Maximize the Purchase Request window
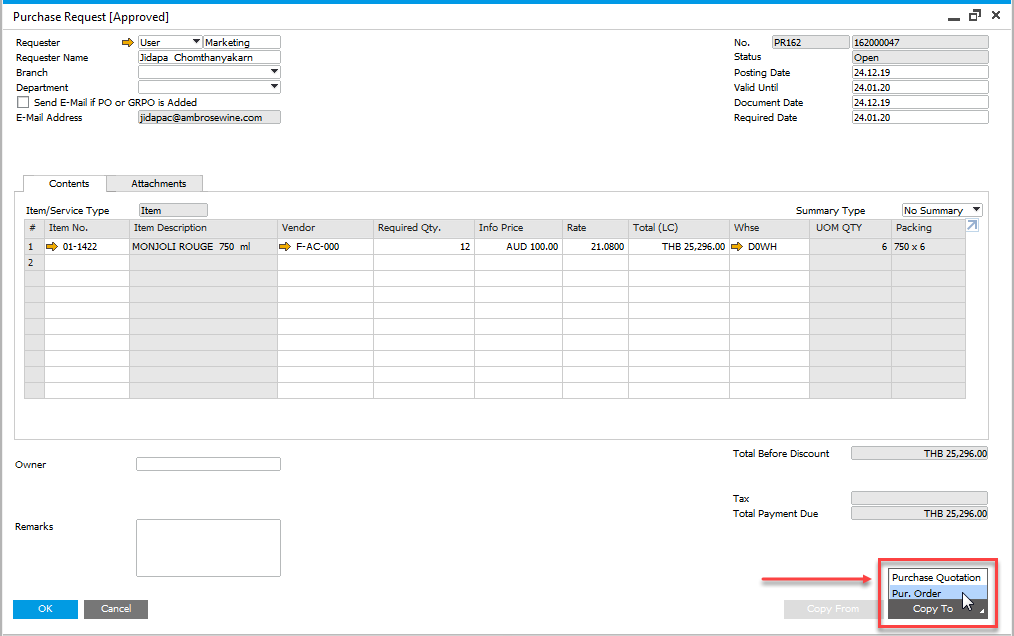 coord(975,16)
